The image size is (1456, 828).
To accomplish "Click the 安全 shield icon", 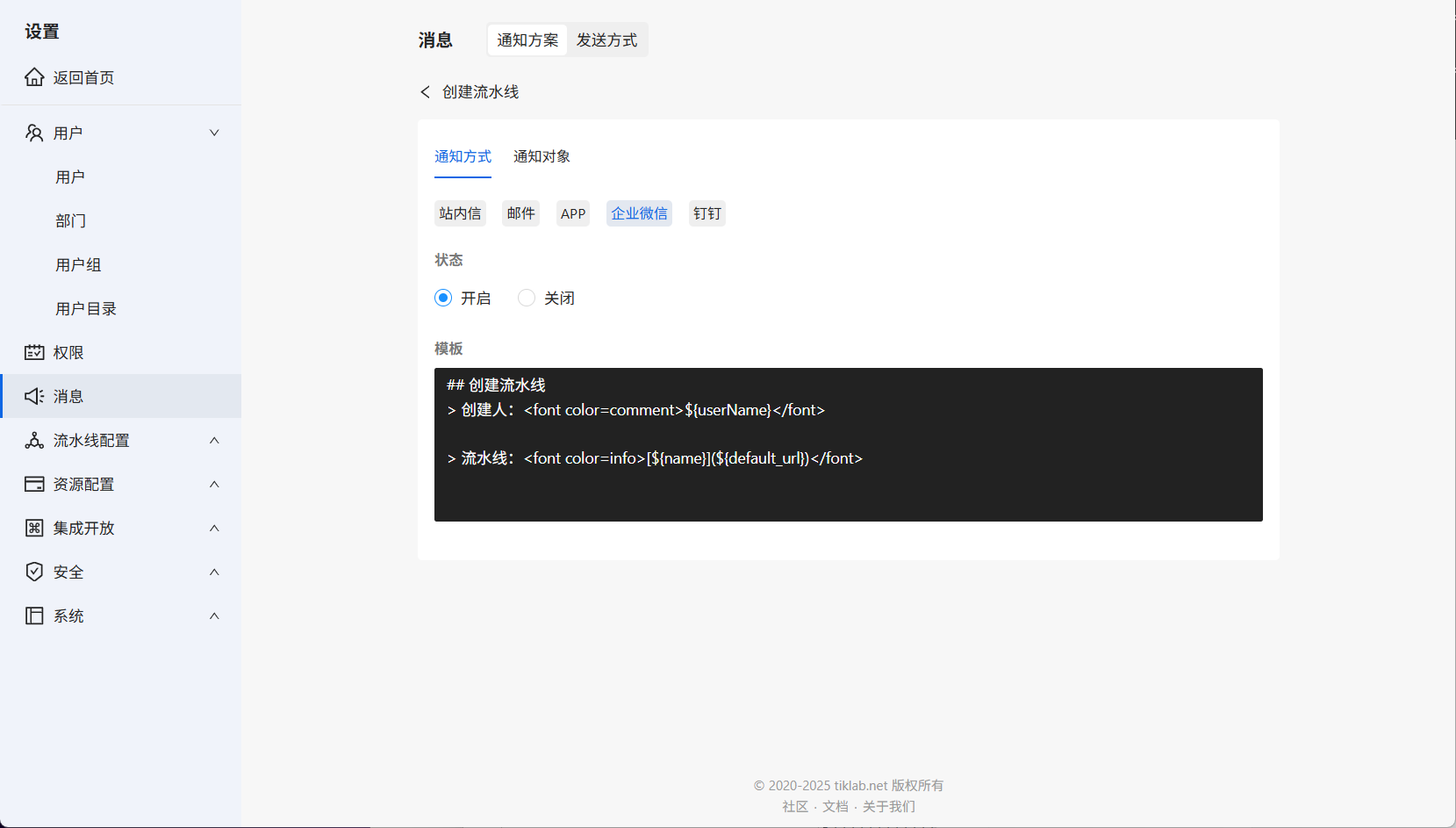I will click(34, 572).
